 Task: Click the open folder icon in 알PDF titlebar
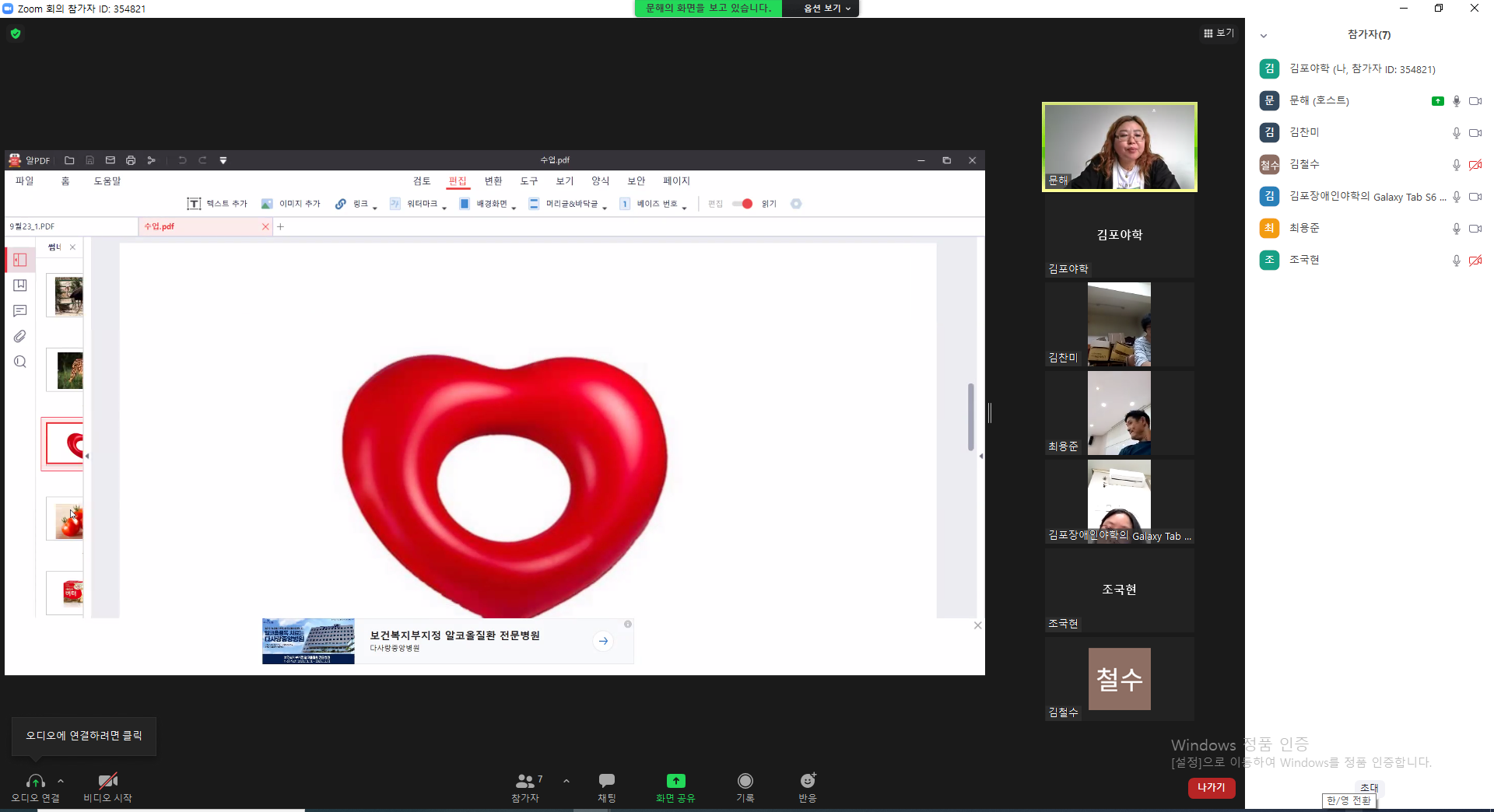coord(69,160)
